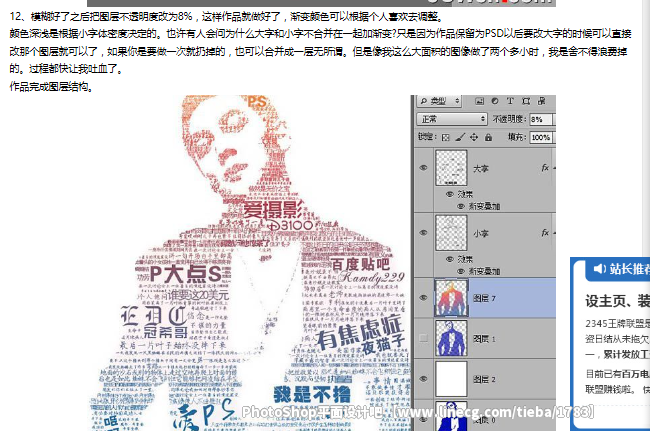Click the 图层 1 layer name

tap(484, 339)
